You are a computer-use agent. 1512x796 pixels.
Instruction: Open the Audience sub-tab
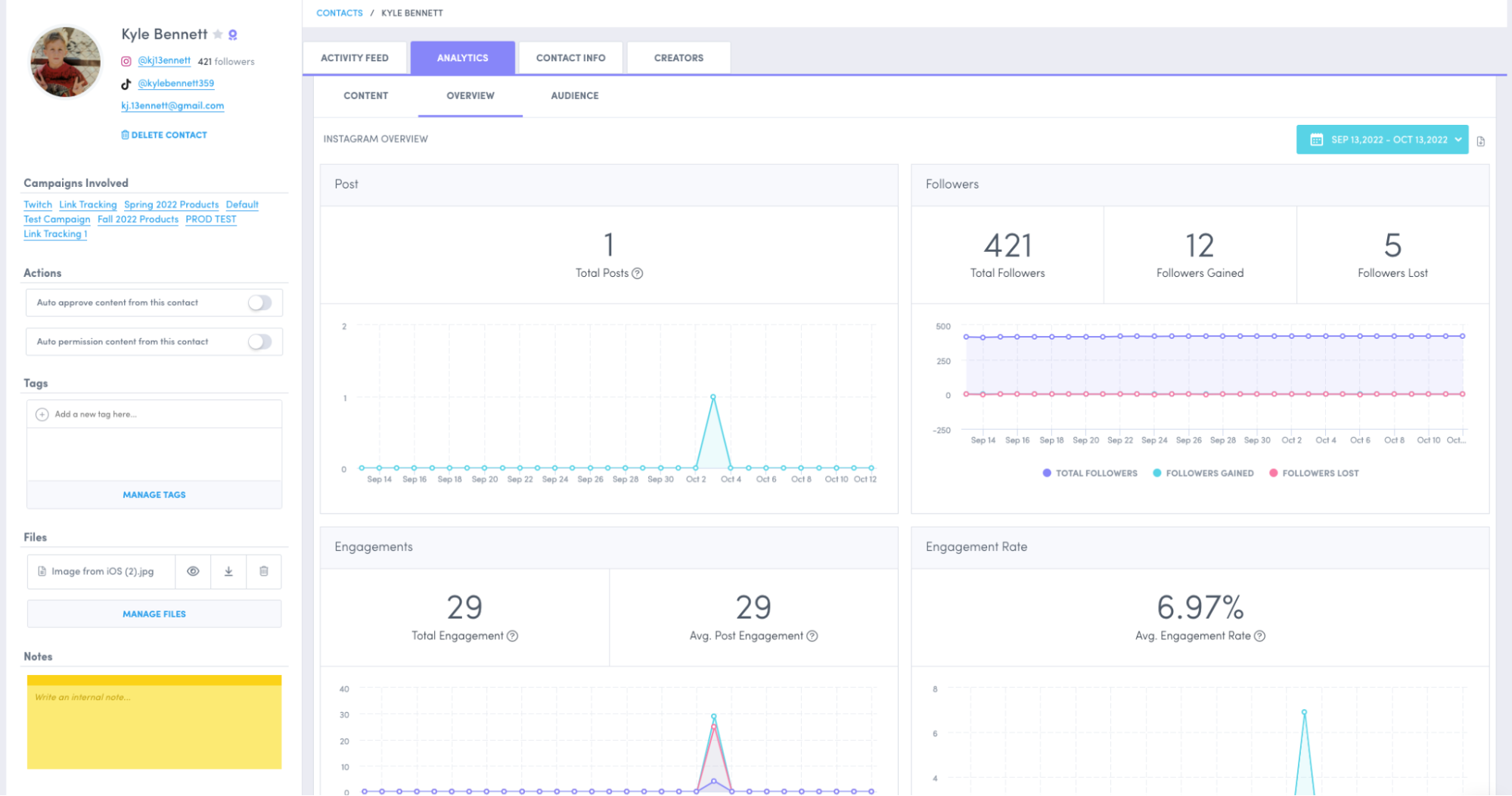coord(574,96)
